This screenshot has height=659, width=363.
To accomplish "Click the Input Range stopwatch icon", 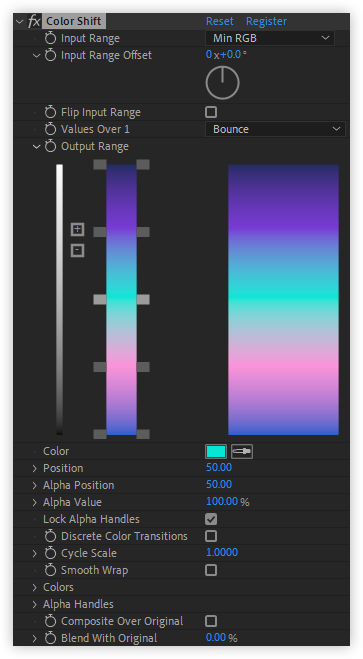I will coord(50,38).
